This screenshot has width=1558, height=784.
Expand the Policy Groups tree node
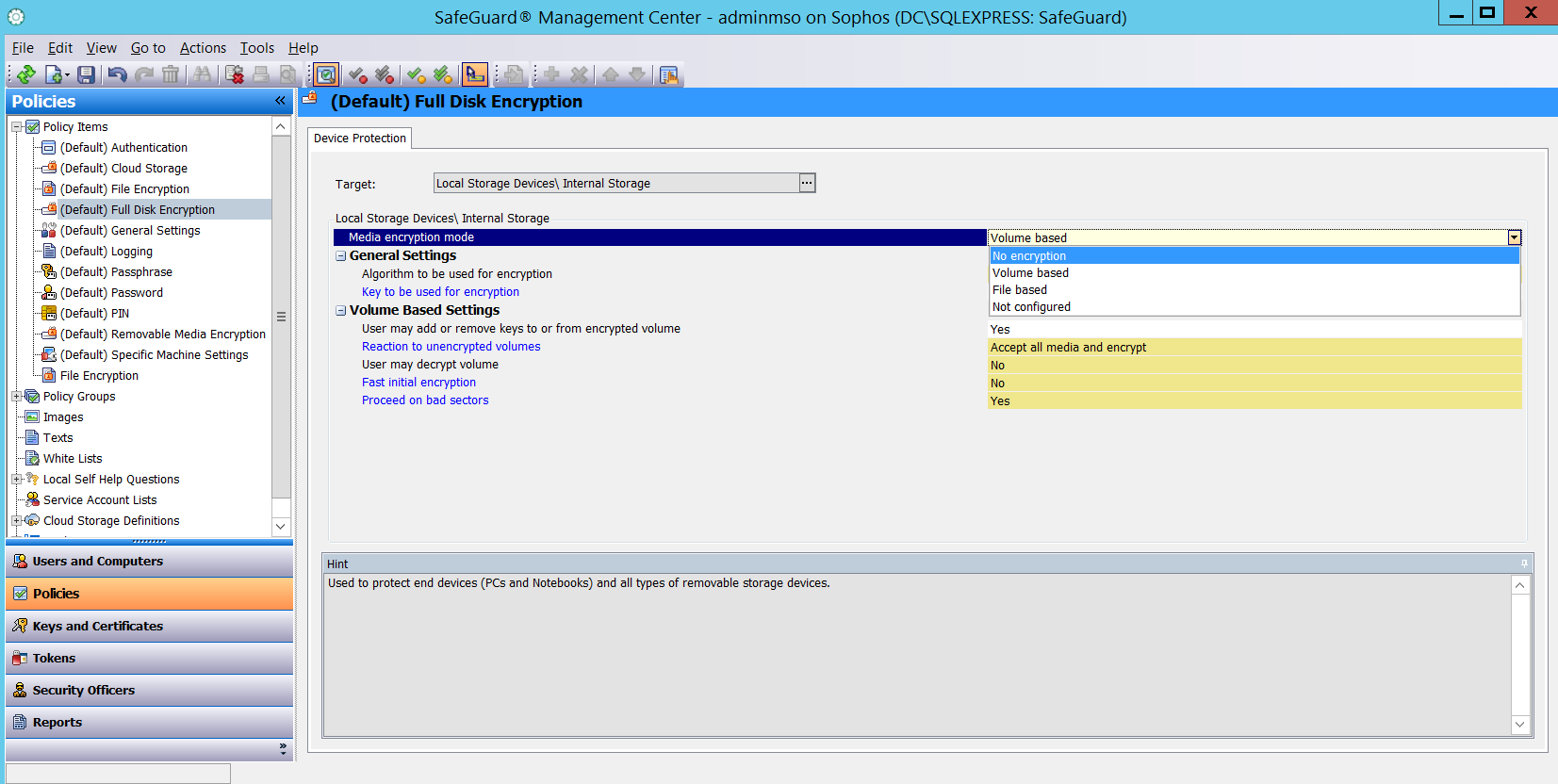pos(17,397)
